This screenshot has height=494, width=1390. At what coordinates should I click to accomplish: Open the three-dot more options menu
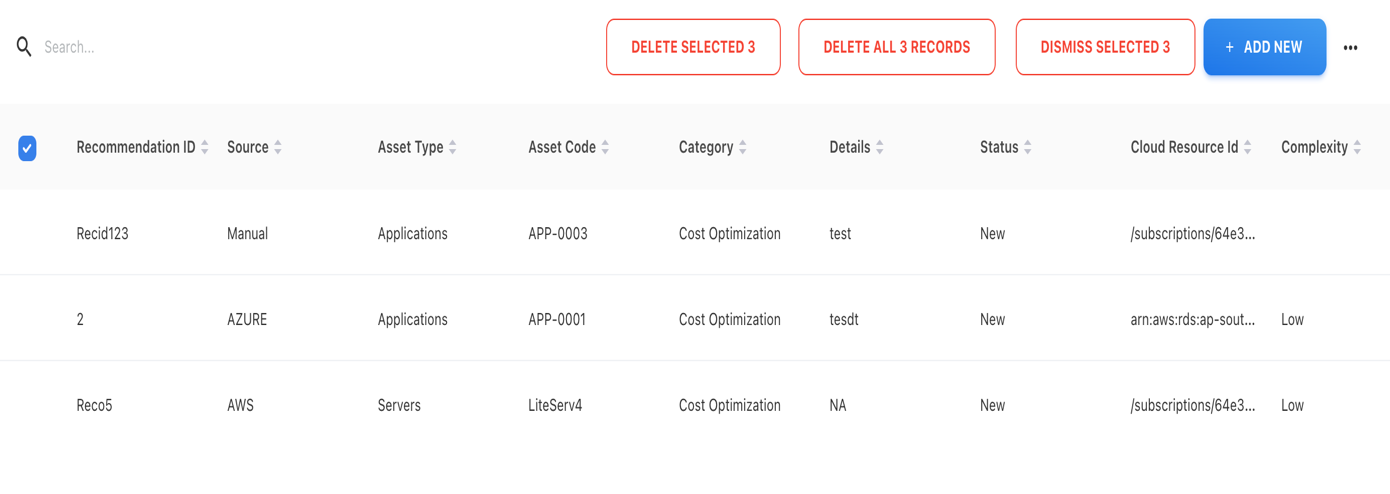tap(1350, 48)
